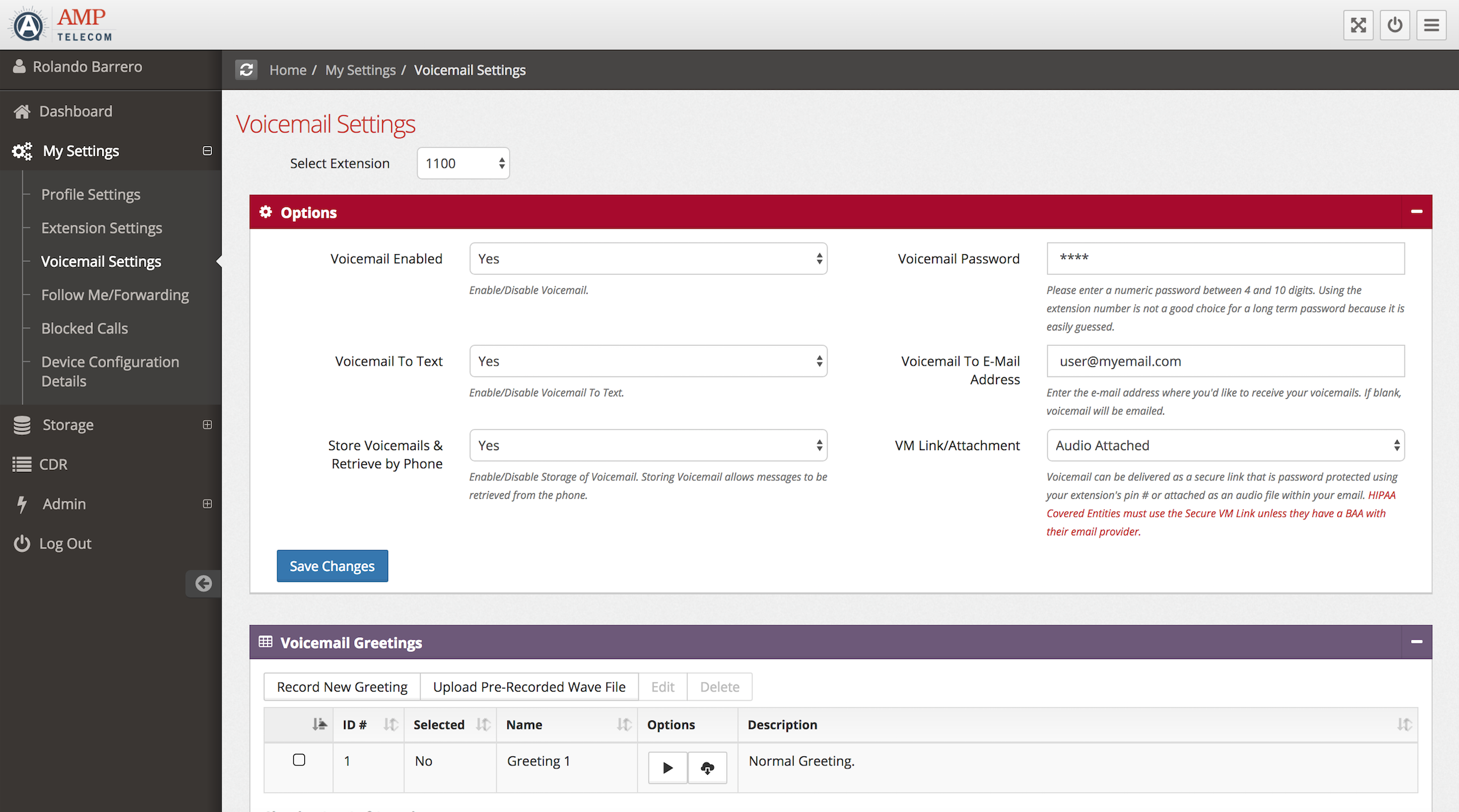The image size is (1459, 812).
Task: Click the fullscreen expand icon
Action: click(x=1358, y=25)
